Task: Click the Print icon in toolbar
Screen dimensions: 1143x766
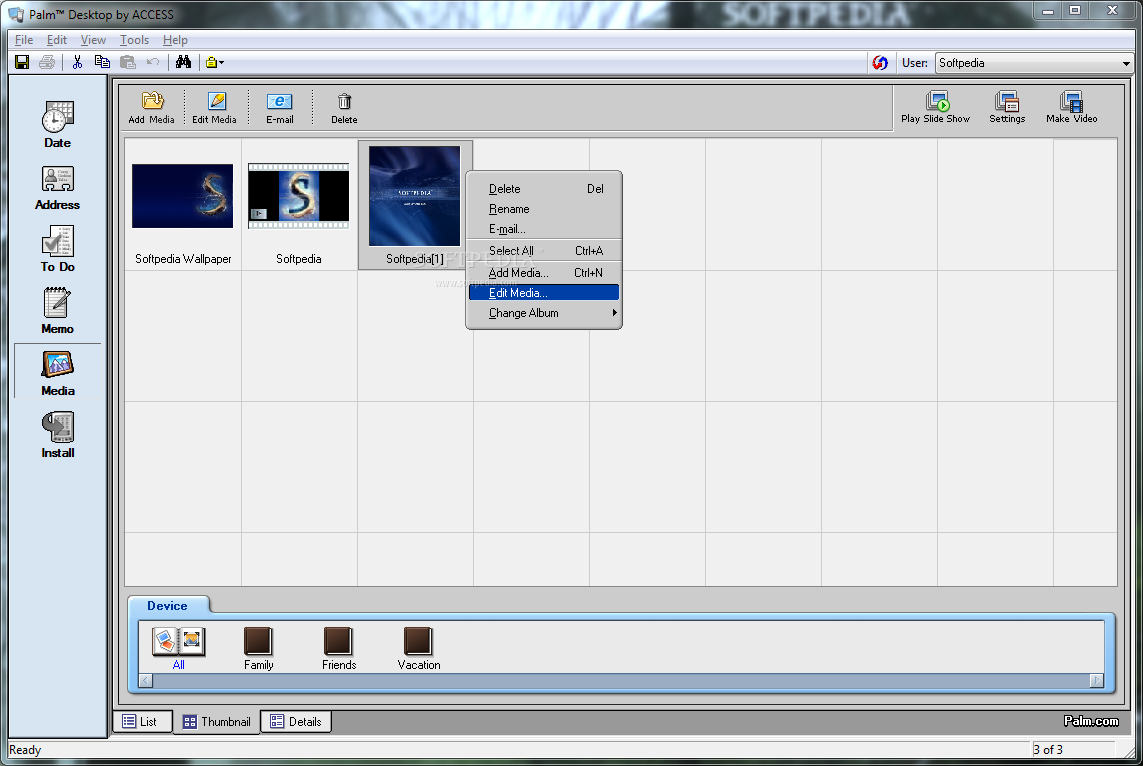Action: point(47,63)
